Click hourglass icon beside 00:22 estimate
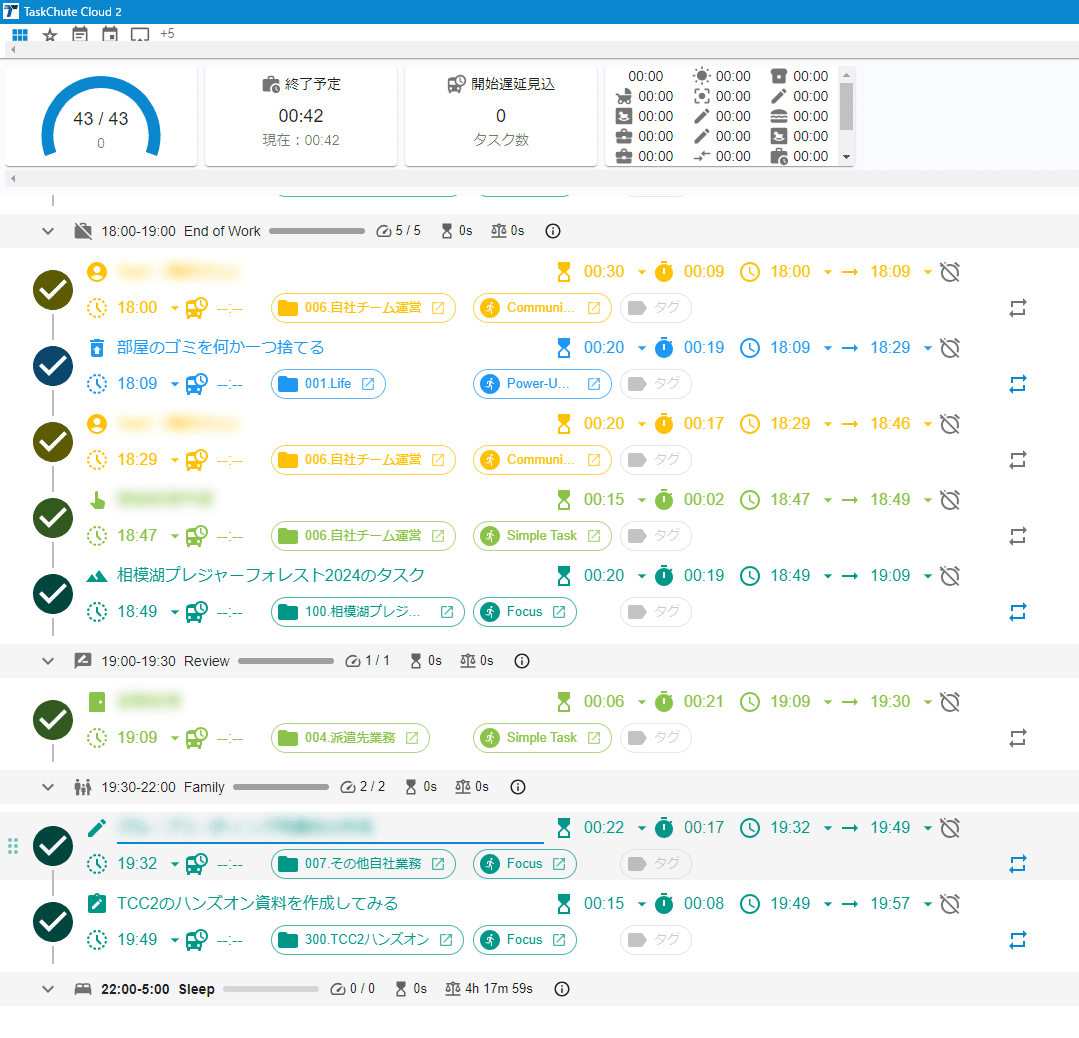This screenshot has width=1079, height=1038. [564, 828]
